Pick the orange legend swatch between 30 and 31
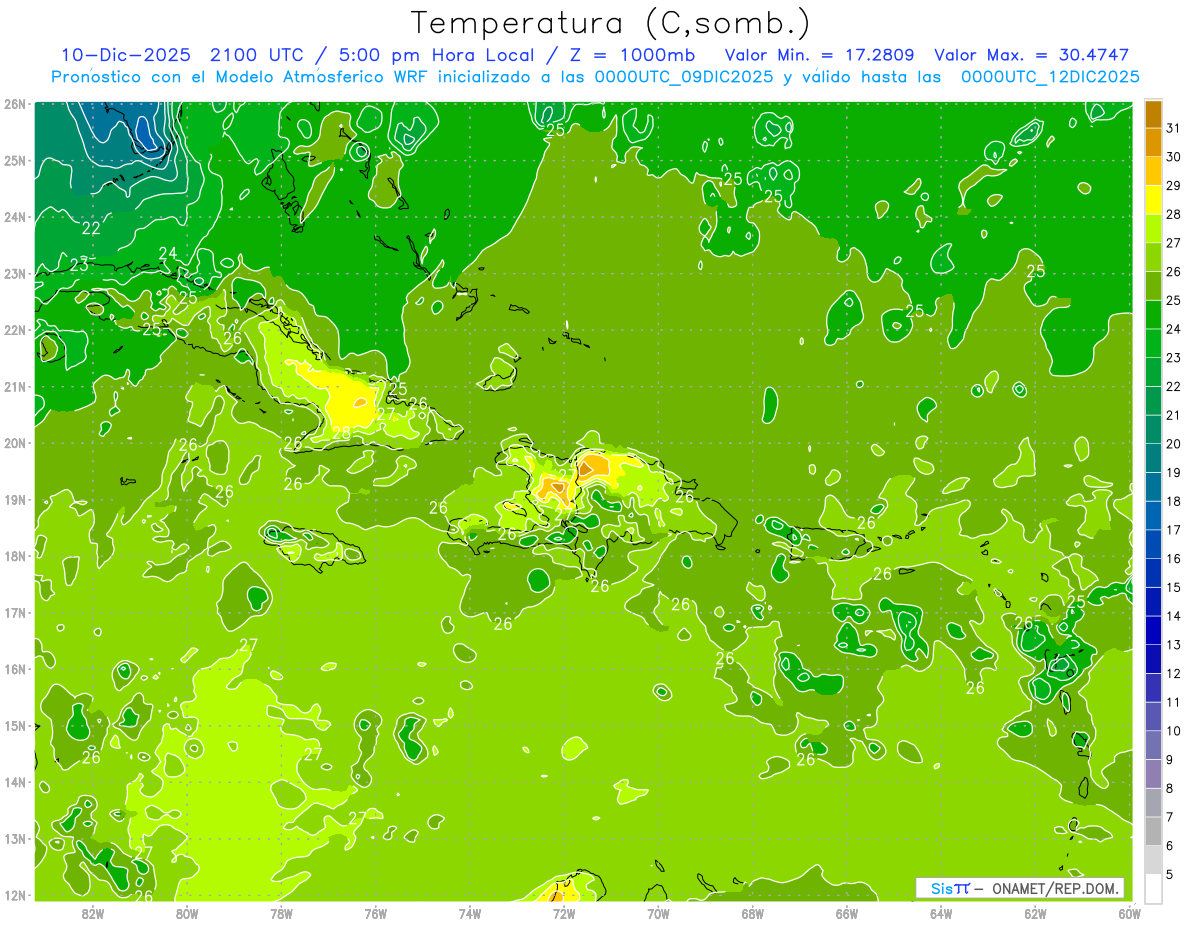 (1153, 142)
